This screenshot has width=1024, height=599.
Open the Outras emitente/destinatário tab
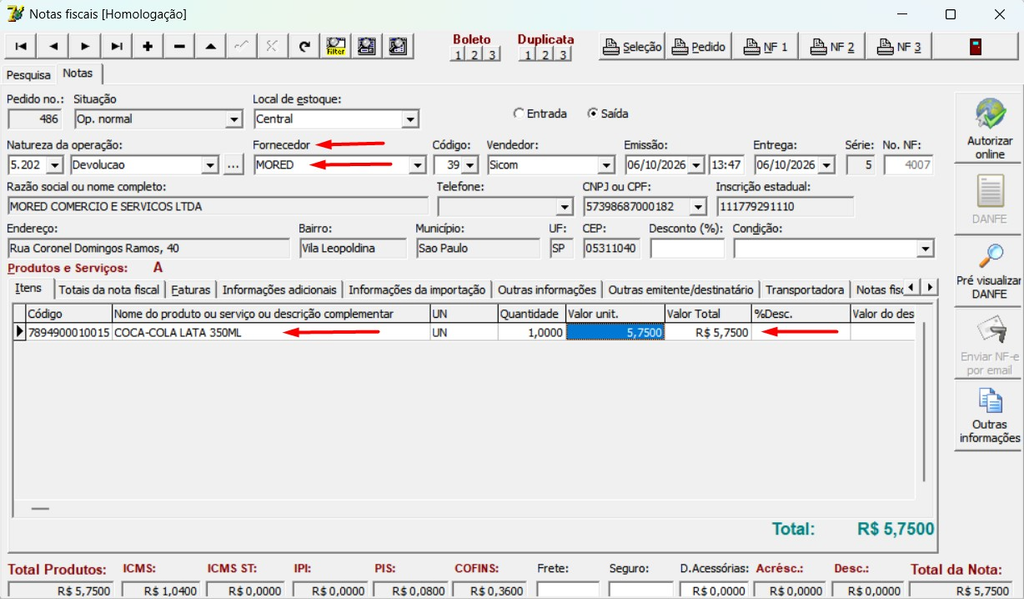coord(680,290)
